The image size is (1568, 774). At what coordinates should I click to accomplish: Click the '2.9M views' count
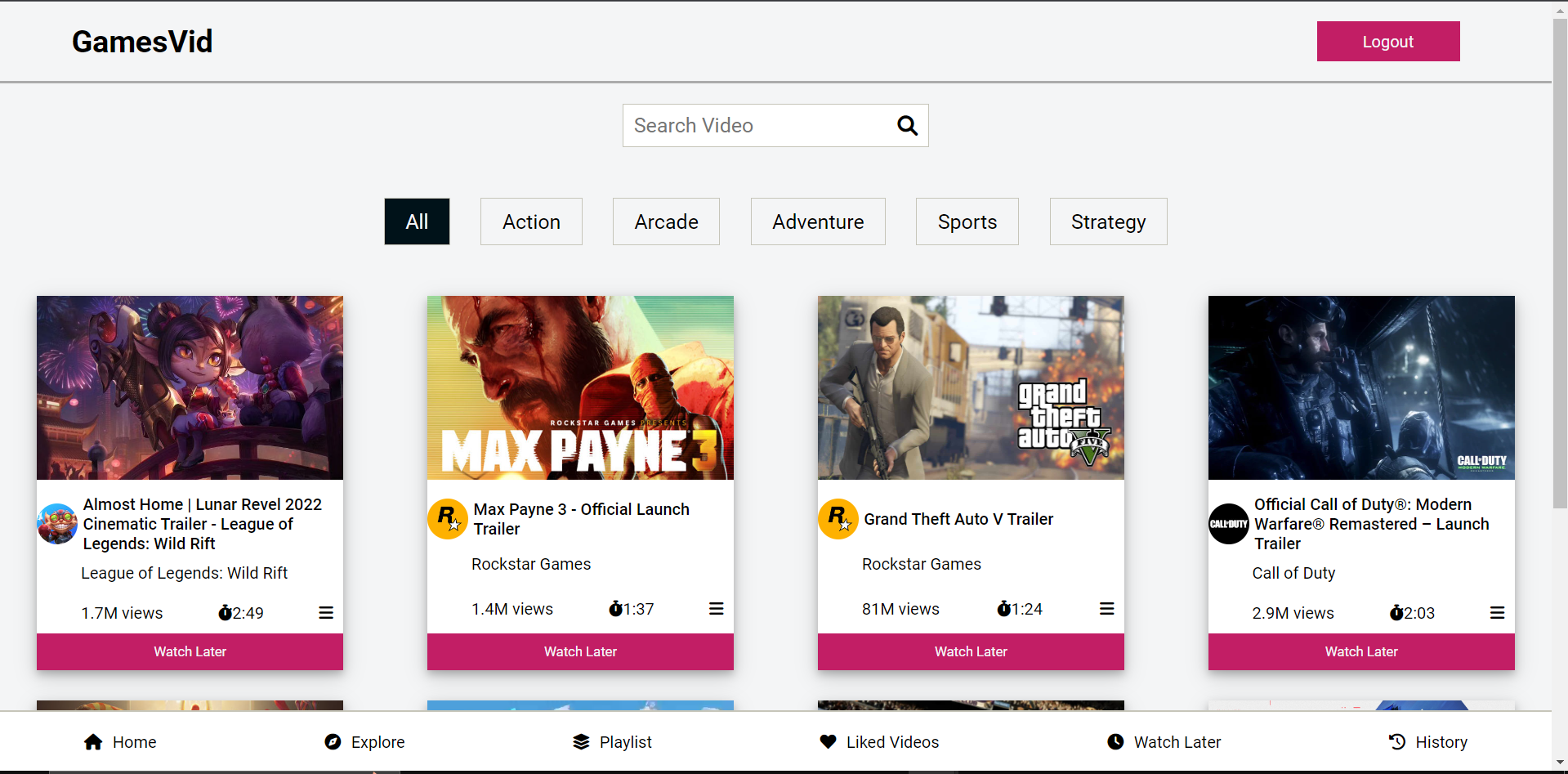1293,613
